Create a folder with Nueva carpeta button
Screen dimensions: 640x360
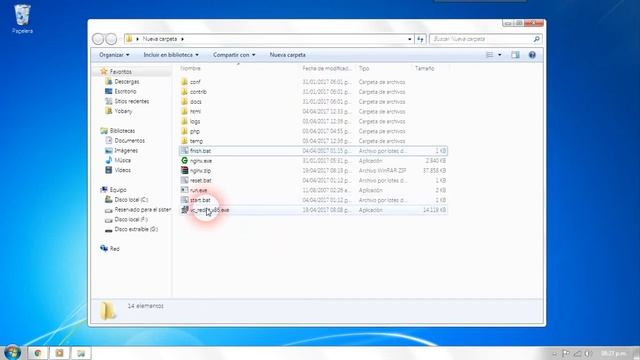point(287,55)
